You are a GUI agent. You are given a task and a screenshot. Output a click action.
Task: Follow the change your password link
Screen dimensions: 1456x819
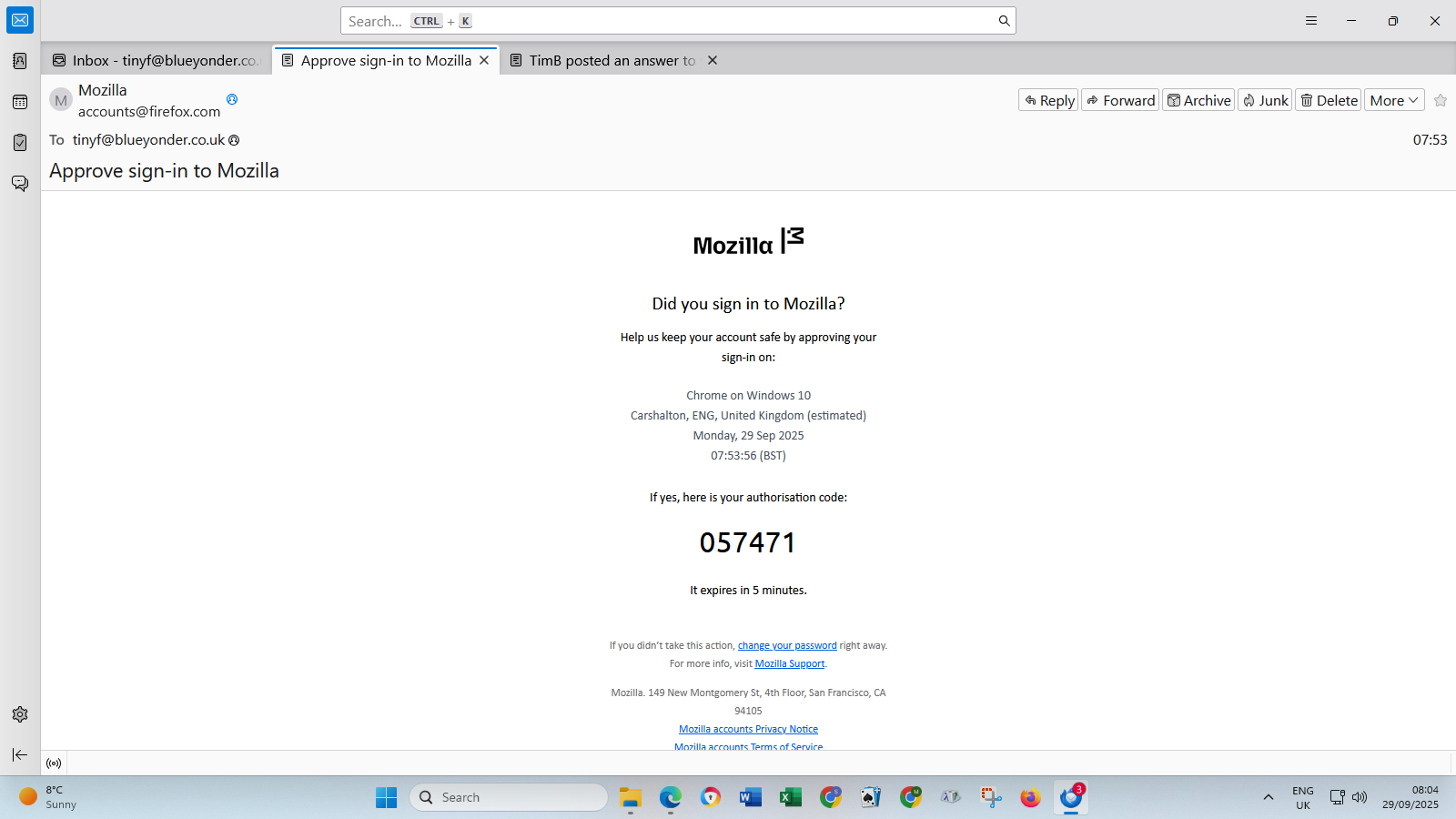click(x=787, y=645)
